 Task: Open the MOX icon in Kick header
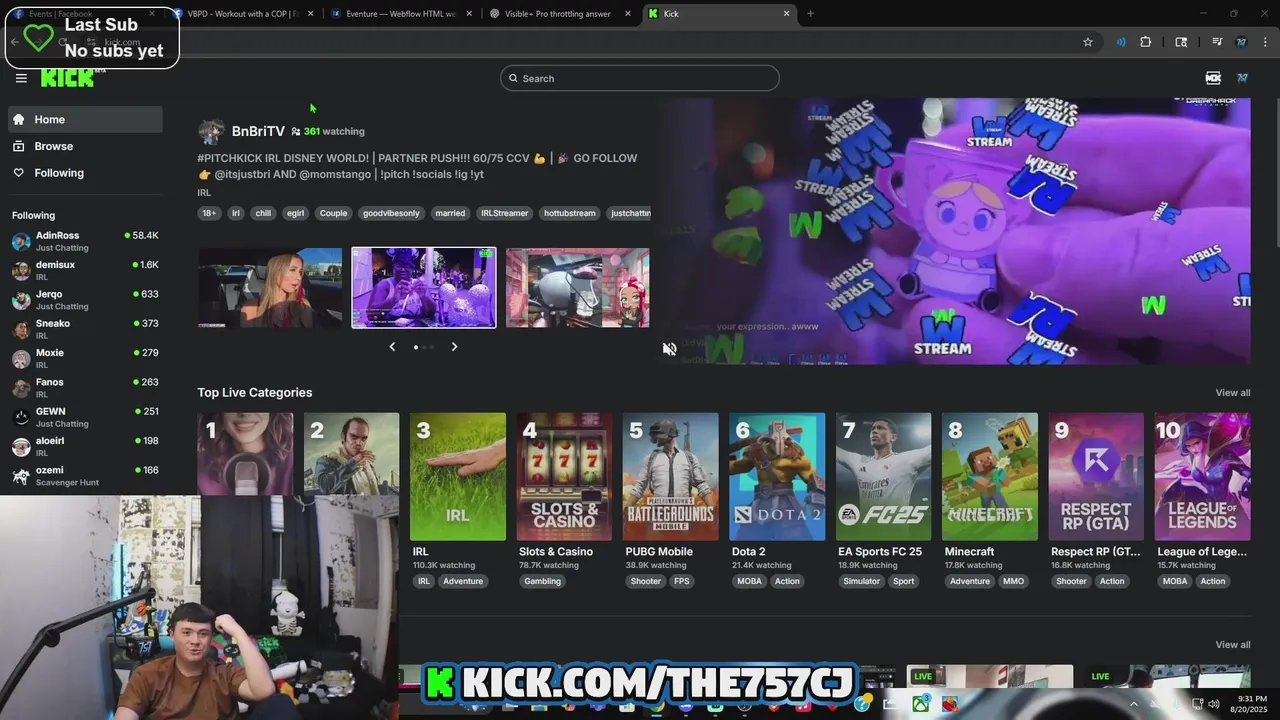coord(1213,78)
